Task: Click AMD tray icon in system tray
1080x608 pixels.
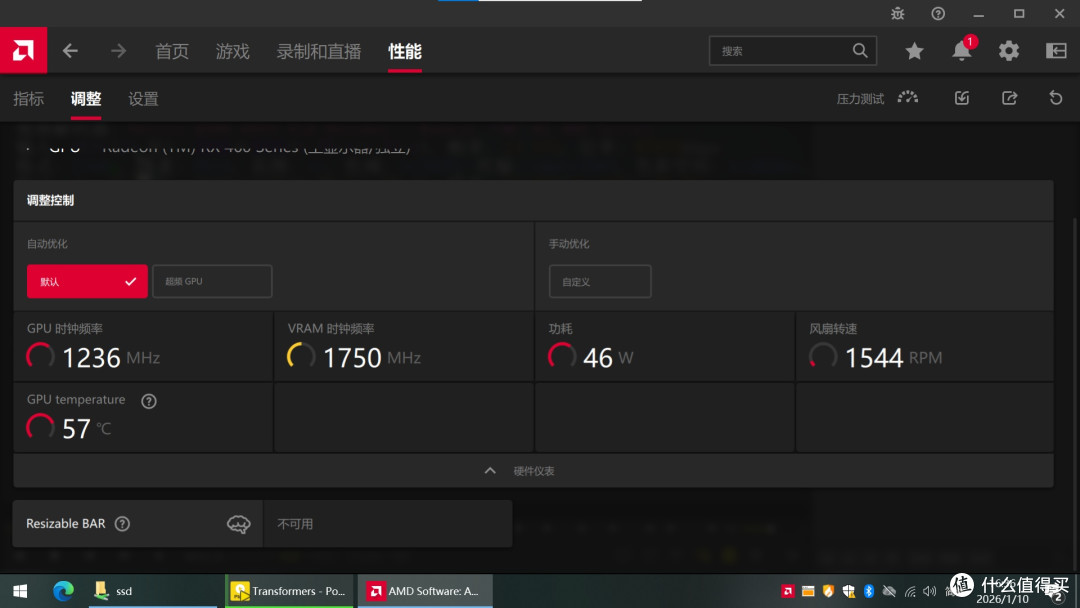Action: pyautogui.click(x=787, y=591)
